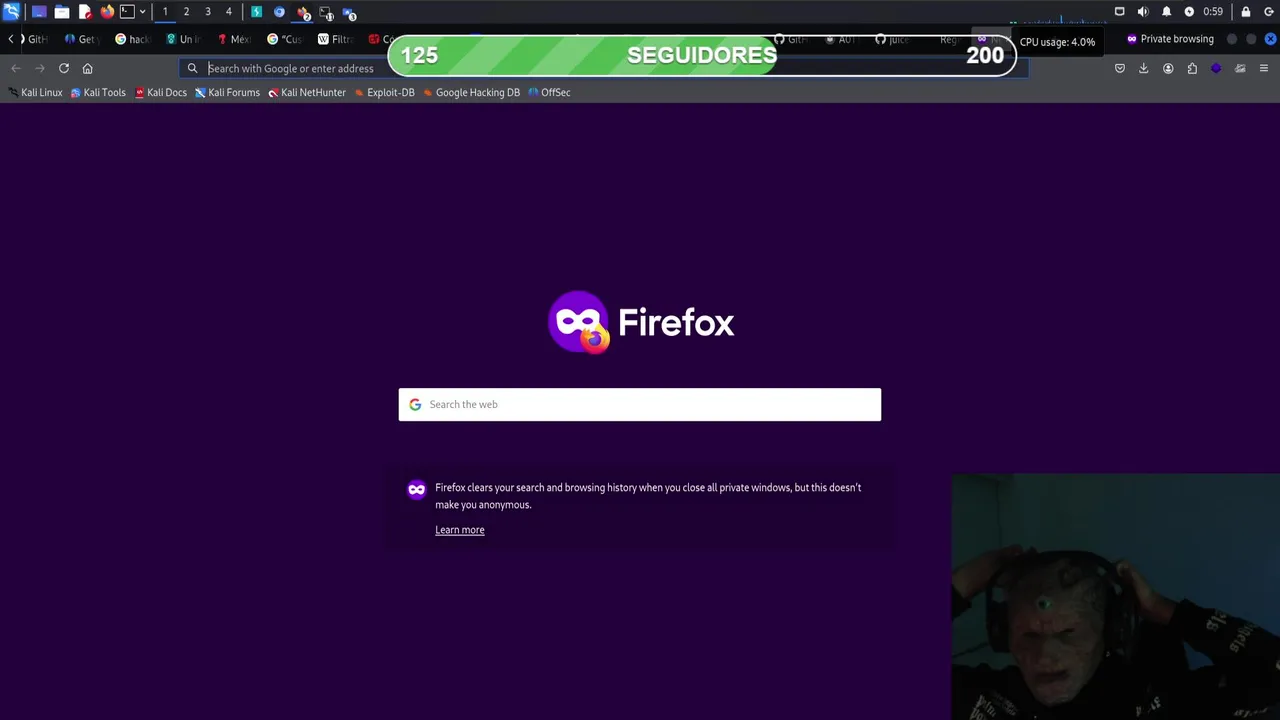Switch to the 'juice' GitHub tab
The height and width of the screenshot is (720, 1280).
coord(893,39)
